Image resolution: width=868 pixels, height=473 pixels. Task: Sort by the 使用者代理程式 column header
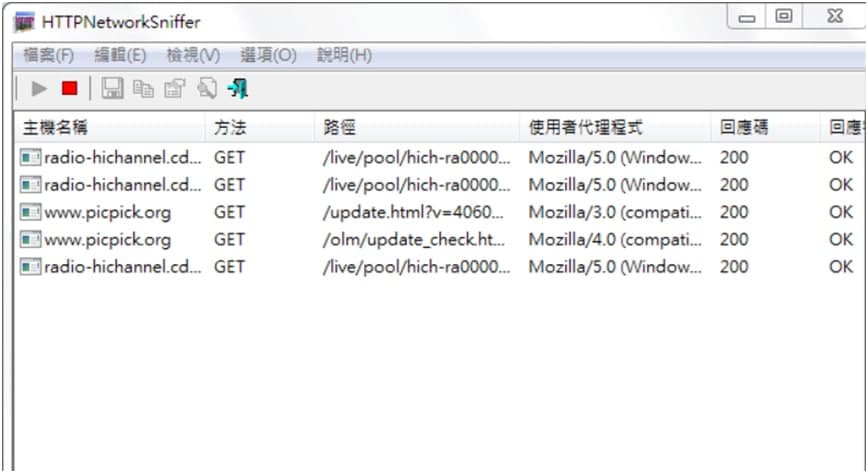click(x=615, y=127)
